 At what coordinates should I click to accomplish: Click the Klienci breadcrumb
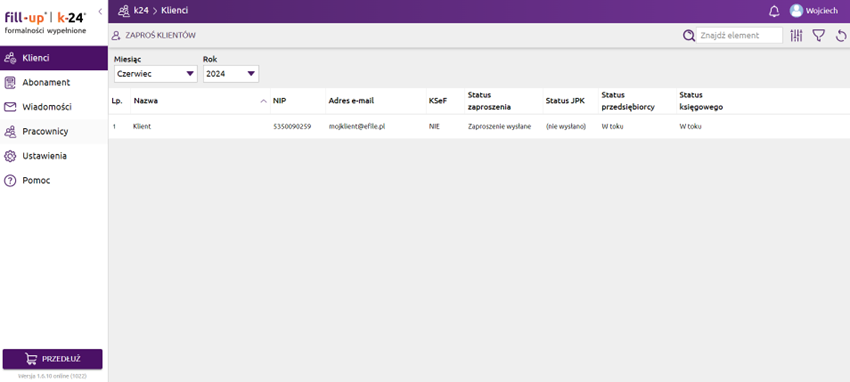pos(175,10)
